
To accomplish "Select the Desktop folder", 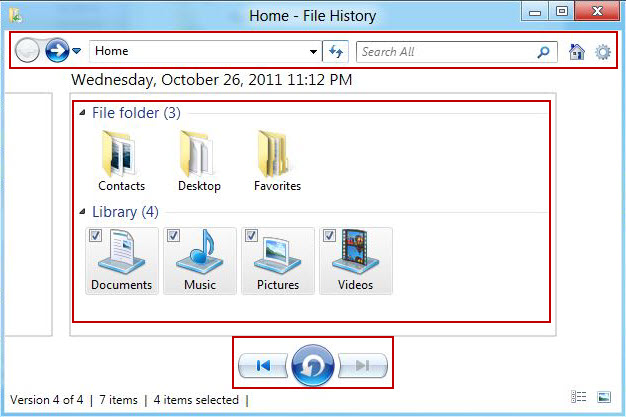I will (199, 161).
